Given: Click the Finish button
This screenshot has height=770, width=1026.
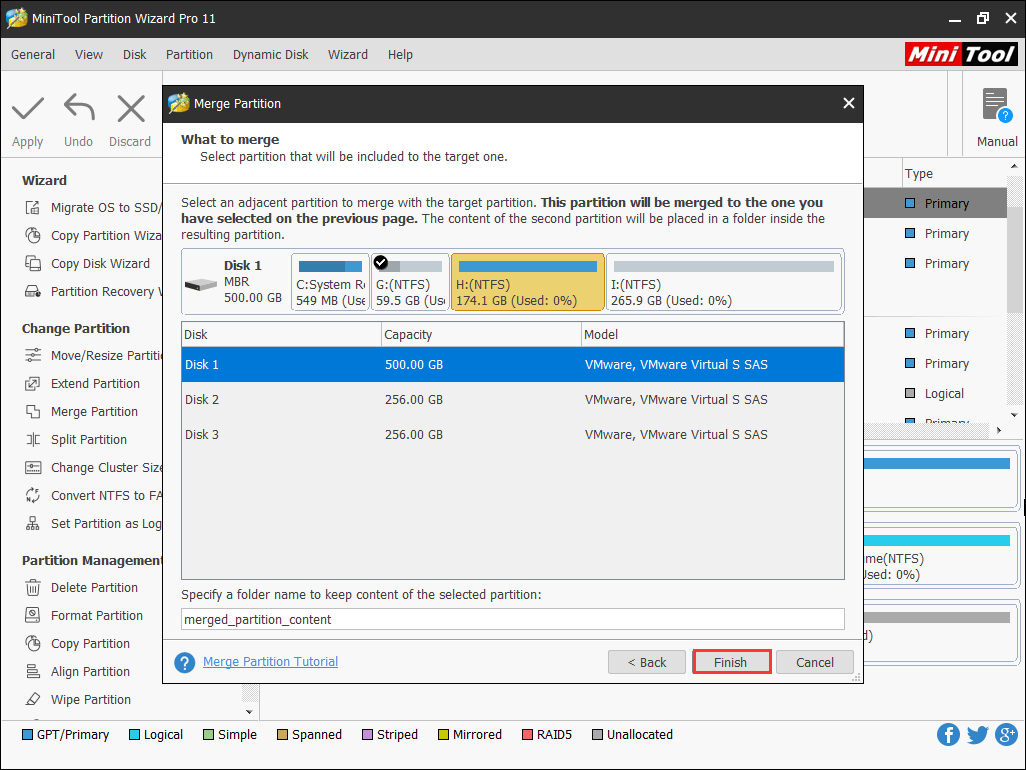Looking at the screenshot, I should (732, 662).
